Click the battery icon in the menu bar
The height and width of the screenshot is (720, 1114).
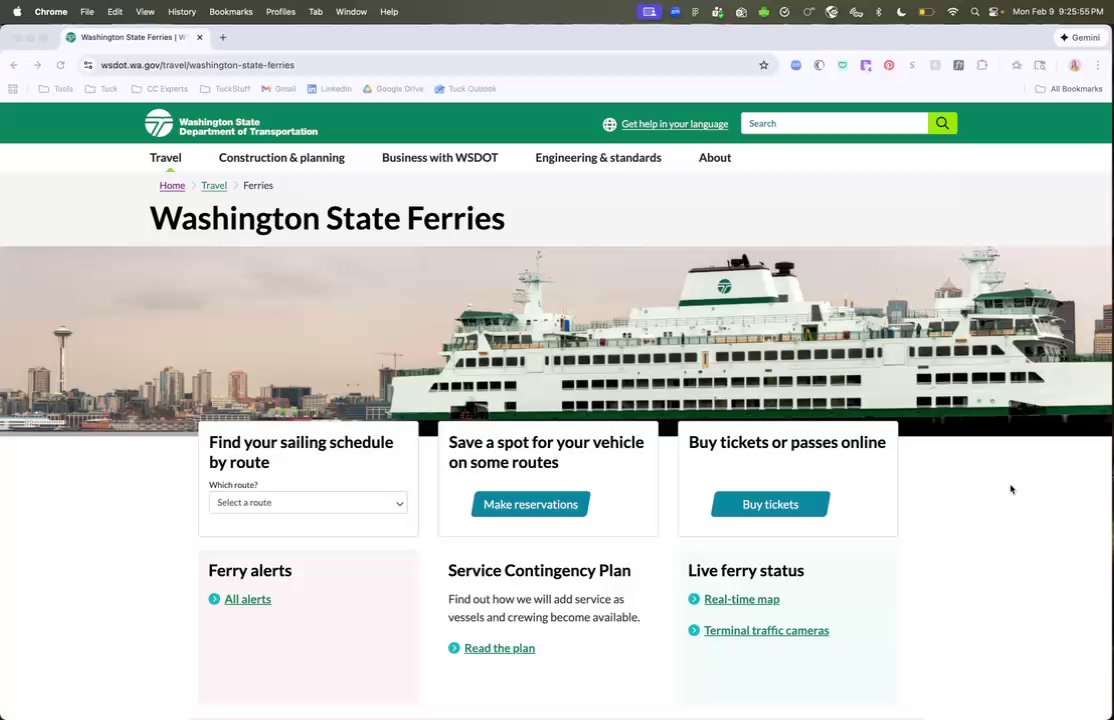coord(926,11)
